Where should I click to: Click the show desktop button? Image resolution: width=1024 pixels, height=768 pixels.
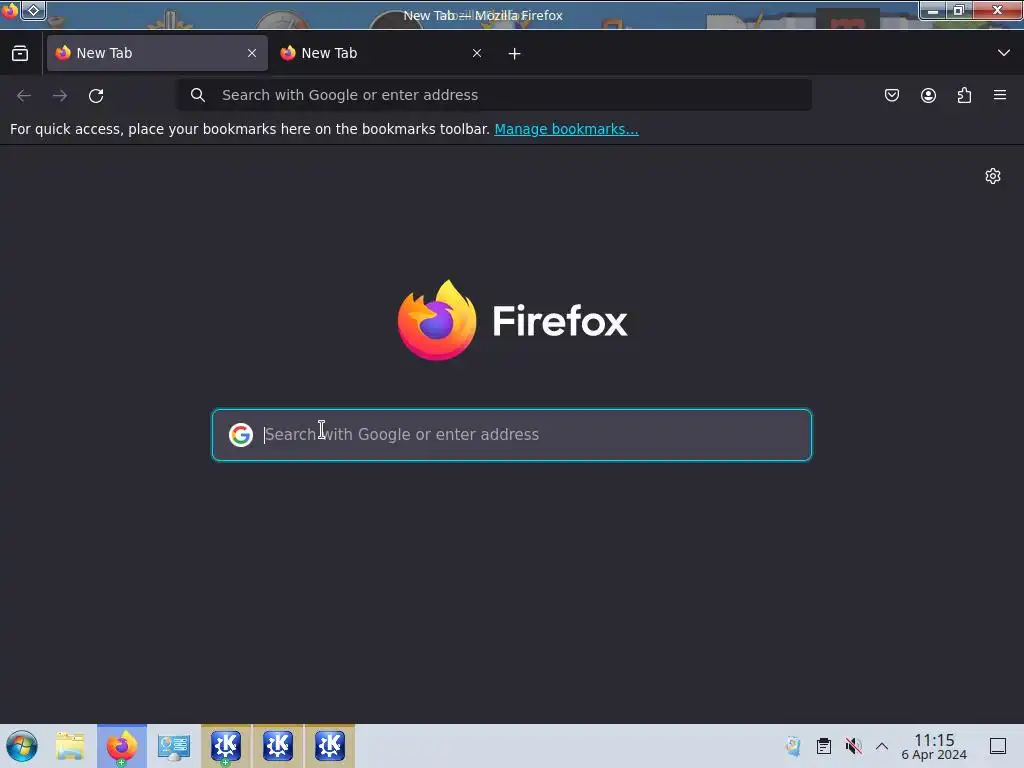(x=998, y=746)
